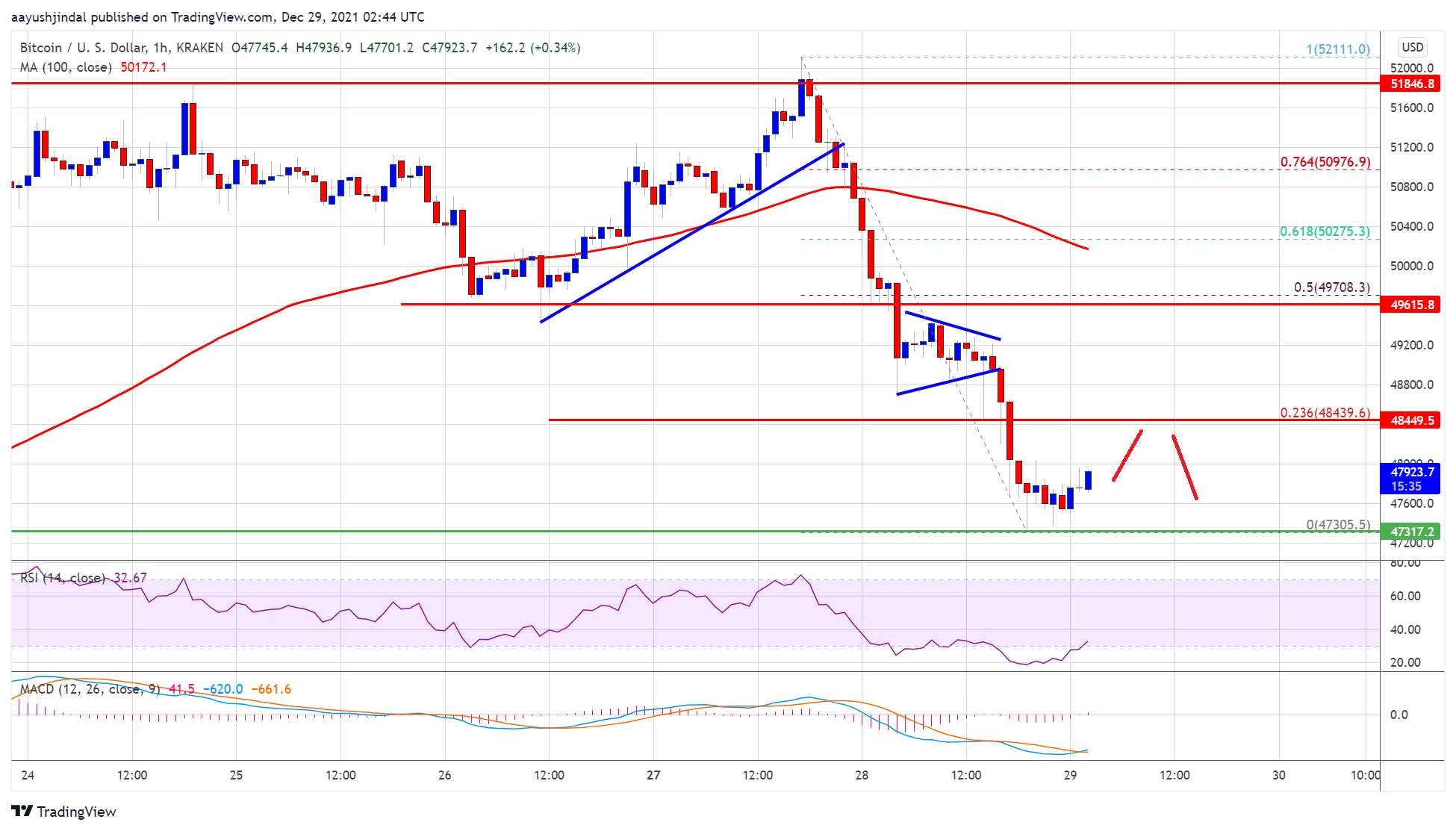This screenshot has width=1456, height=831.
Task: Click the 0.618(50275.3) Fibonacci label
Action: 1325,231
